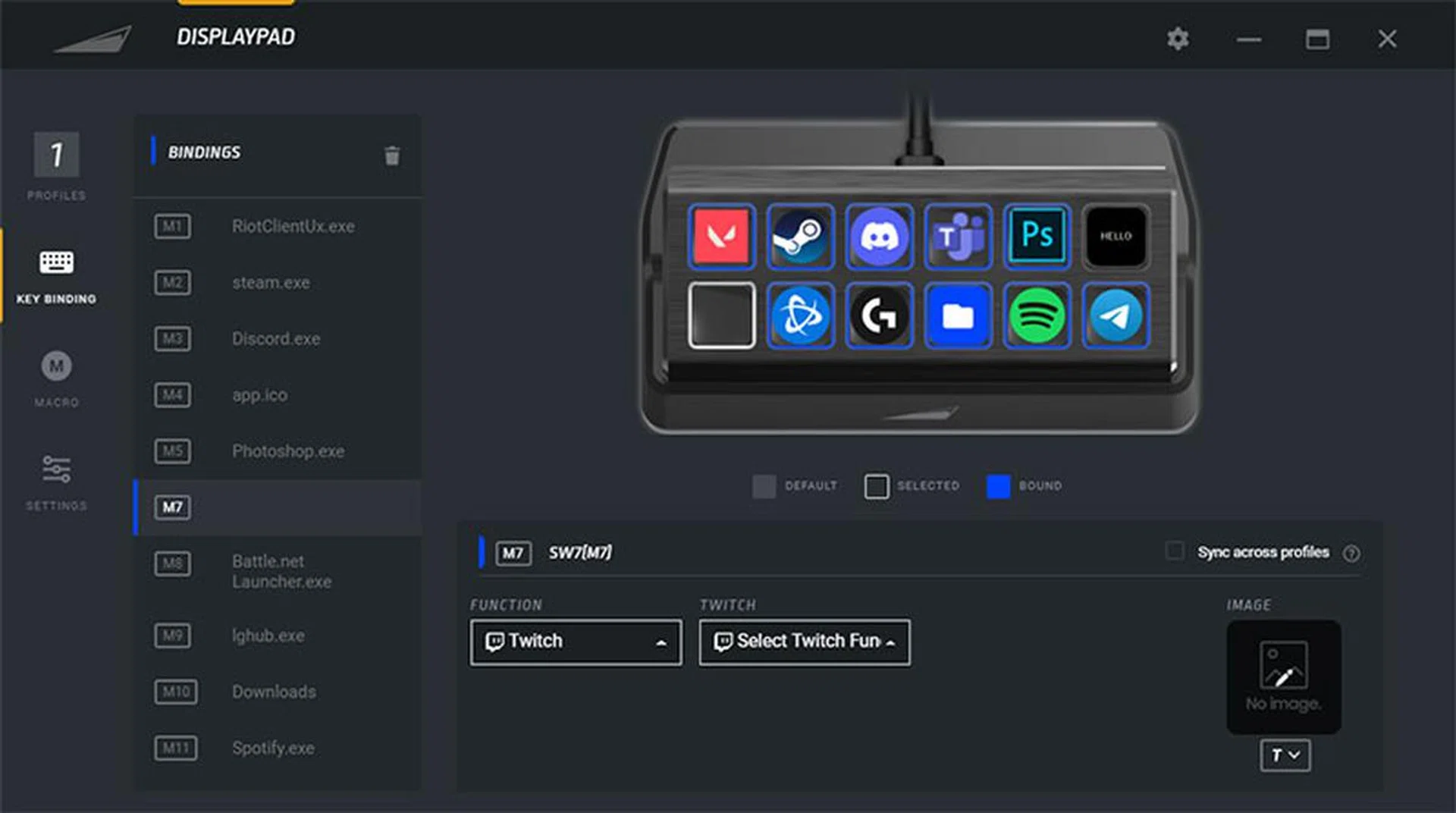
Task: Select the Photoshop key on the device
Action: pyautogui.click(x=1037, y=237)
